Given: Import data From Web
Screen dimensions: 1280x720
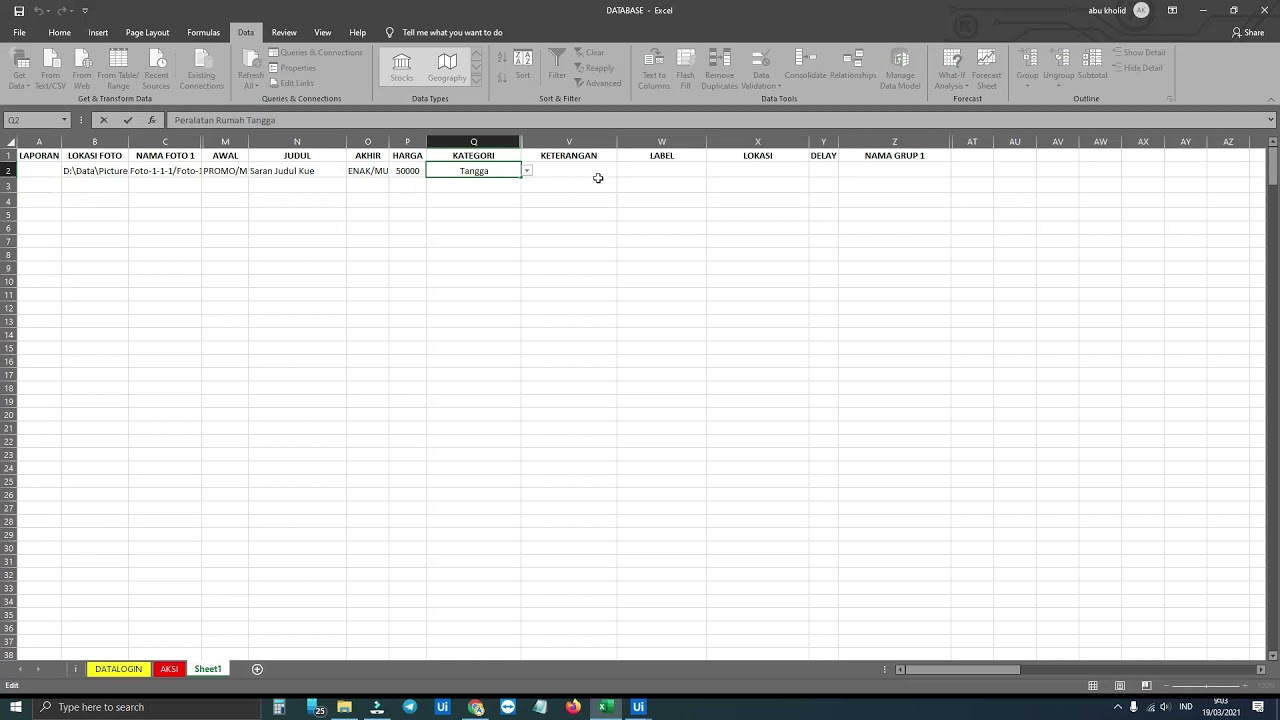Looking at the screenshot, I should click(x=82, y=69).
